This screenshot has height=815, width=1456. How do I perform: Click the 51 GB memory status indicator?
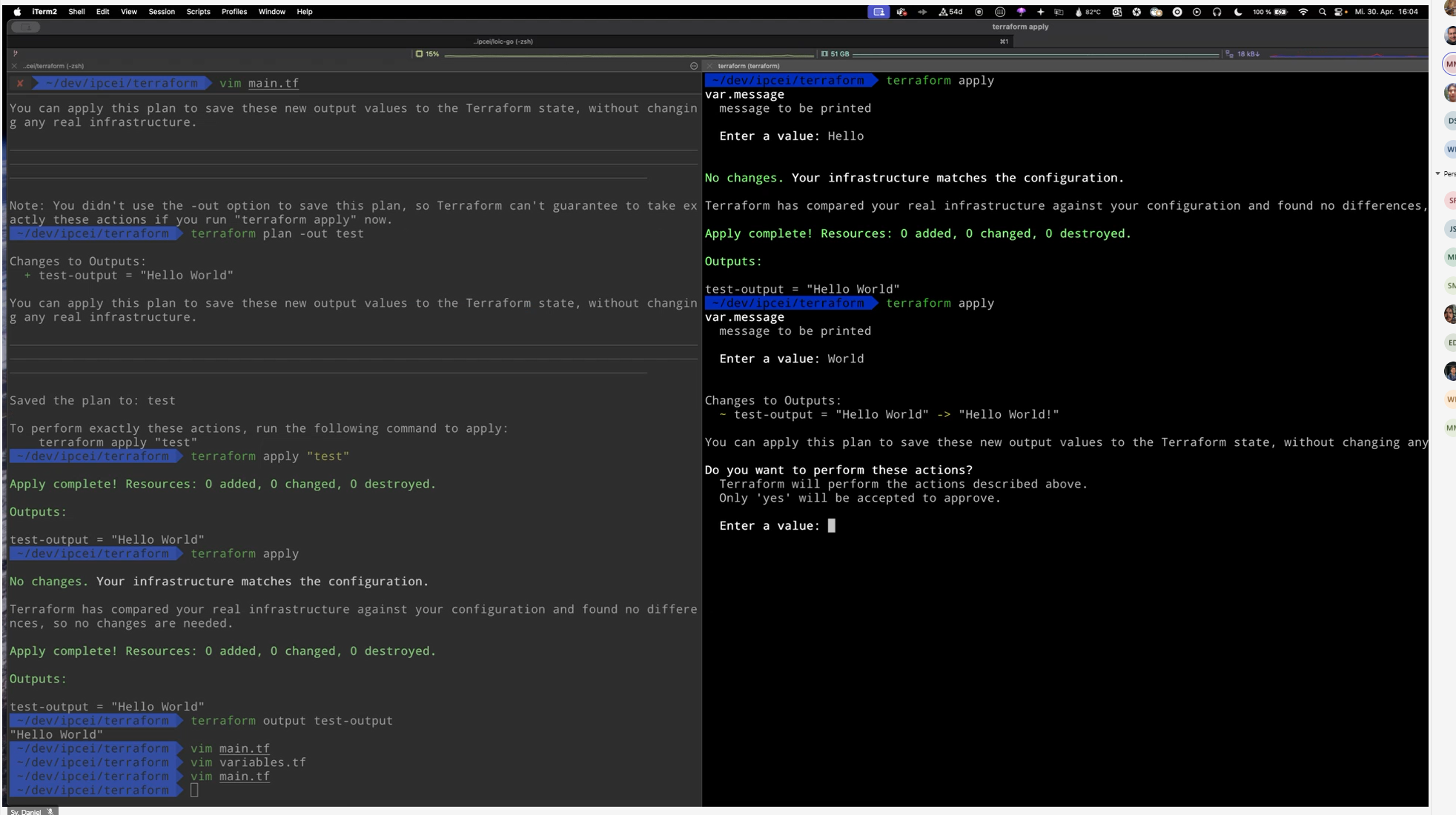[x=835, y=54]
